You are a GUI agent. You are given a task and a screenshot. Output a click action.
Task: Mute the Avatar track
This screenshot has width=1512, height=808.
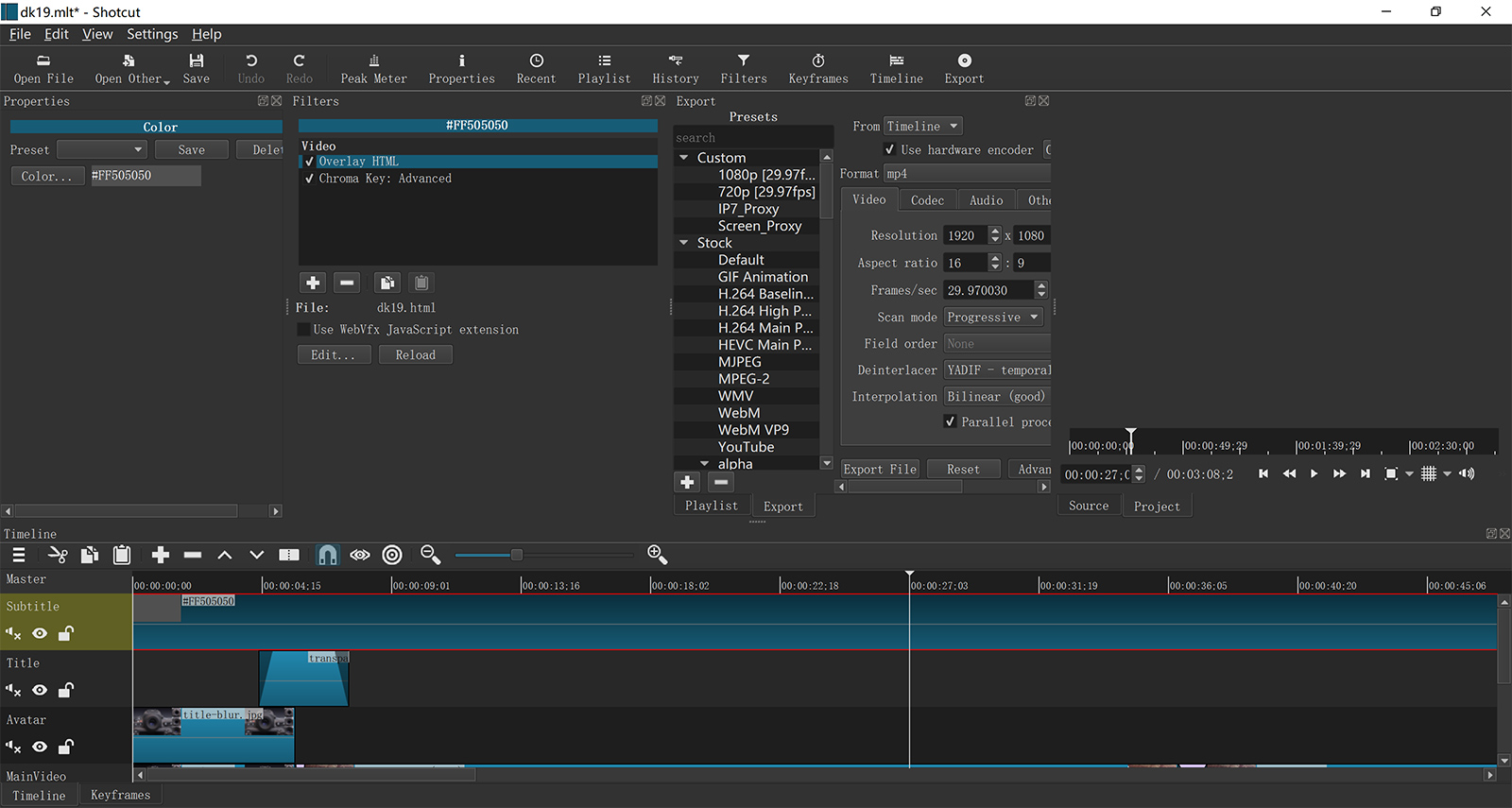pyautogui.click(x=13, y=748)
